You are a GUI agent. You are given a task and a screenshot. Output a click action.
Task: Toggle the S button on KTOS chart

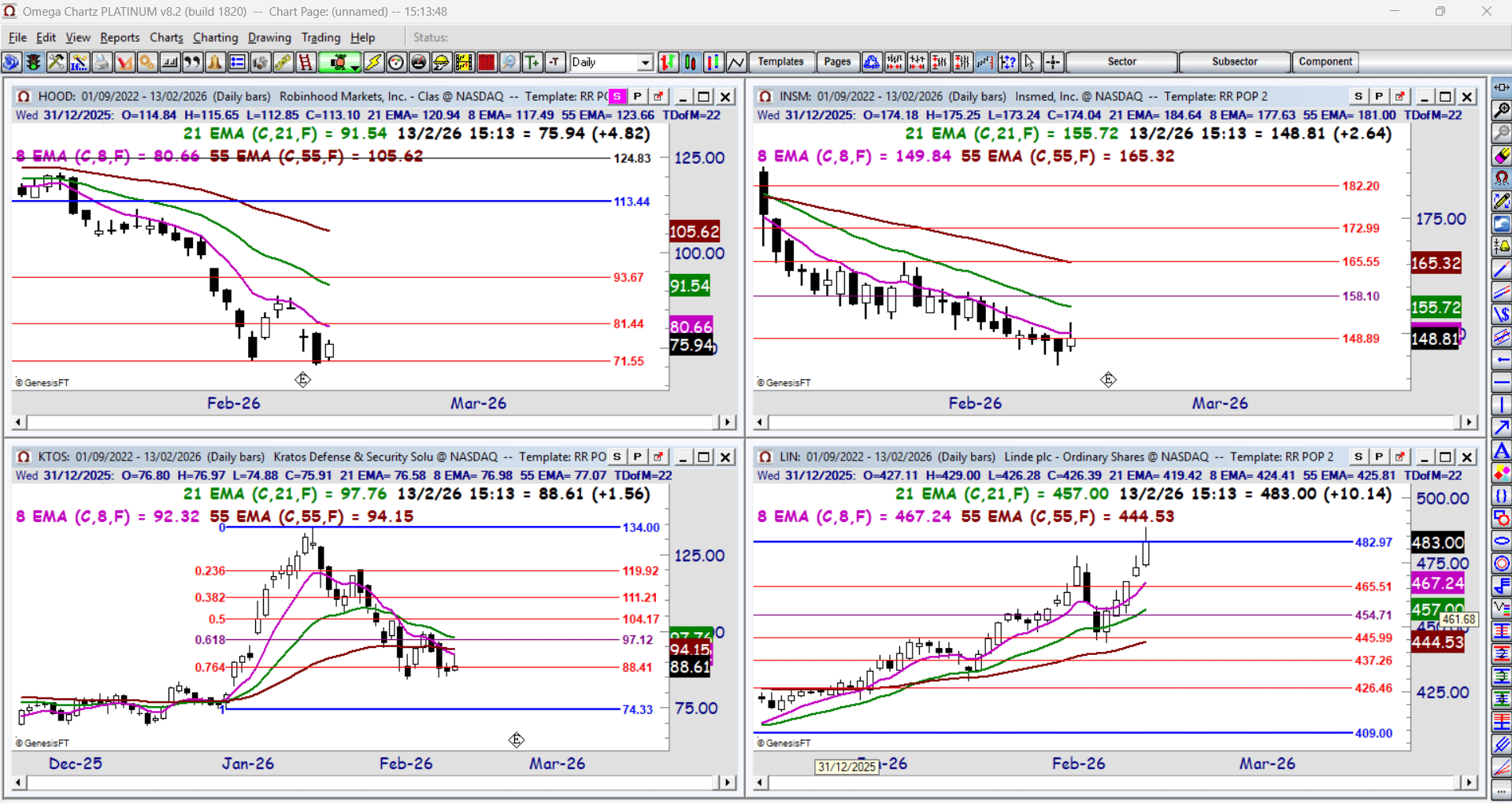click(x=617, y=457)
